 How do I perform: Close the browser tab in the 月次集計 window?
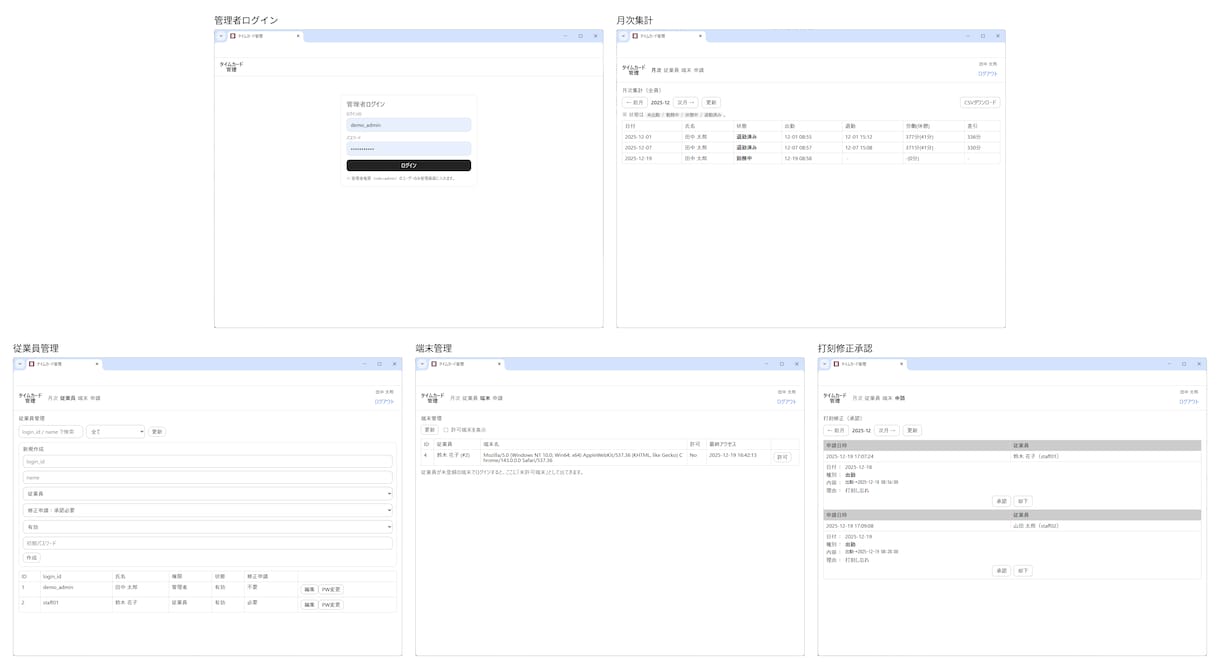[x=700, y=36]
